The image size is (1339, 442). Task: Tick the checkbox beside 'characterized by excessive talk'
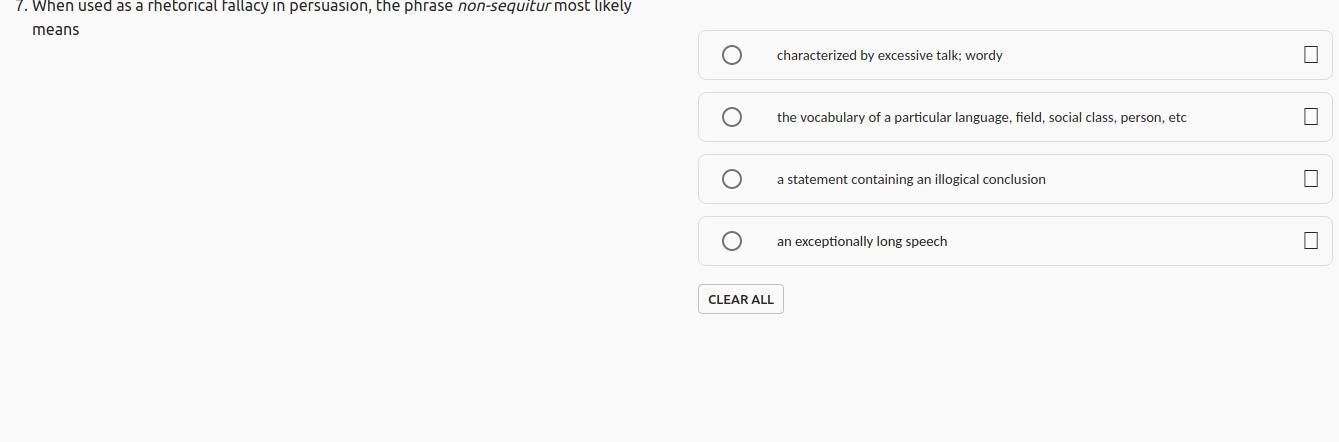click(x=1310, y=55)
